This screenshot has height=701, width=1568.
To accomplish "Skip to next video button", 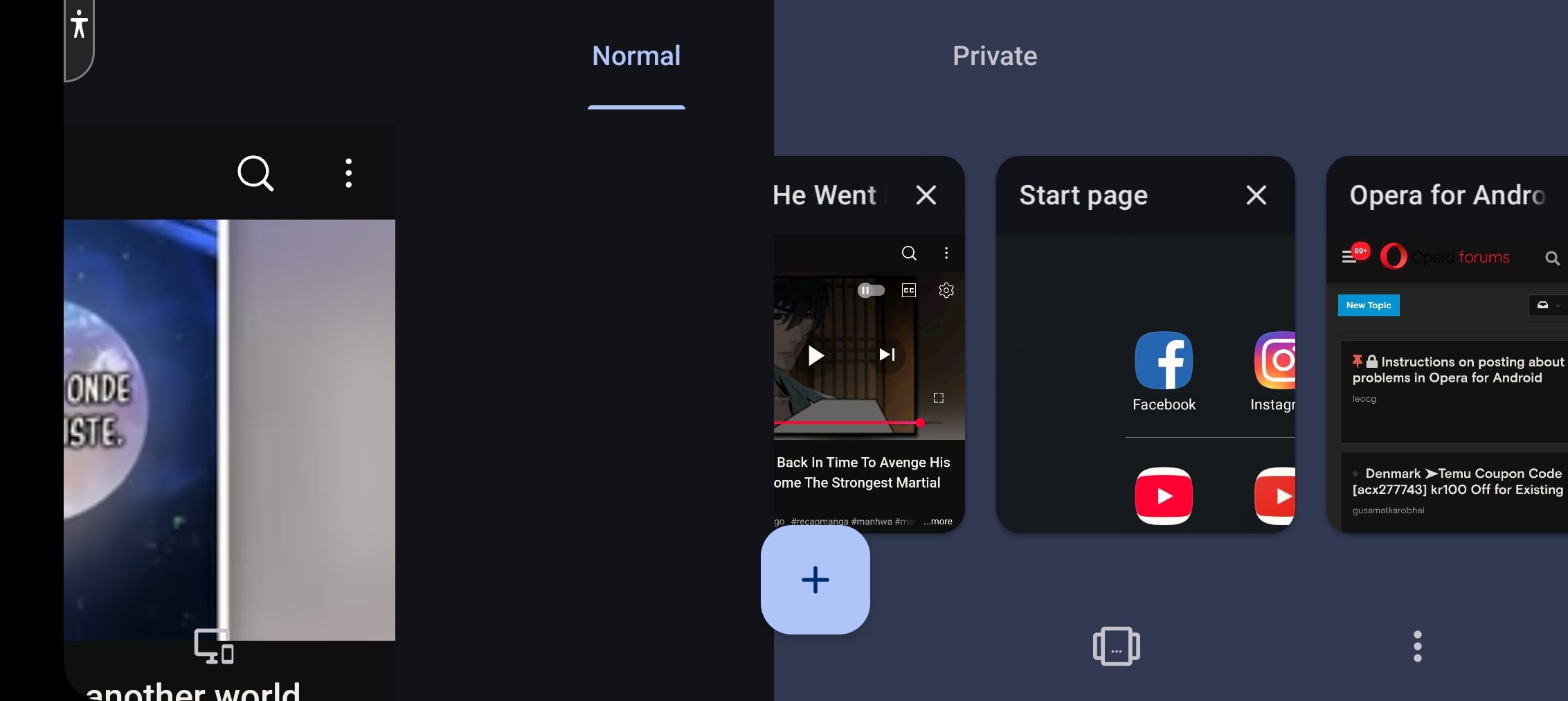I will point(887,355).
